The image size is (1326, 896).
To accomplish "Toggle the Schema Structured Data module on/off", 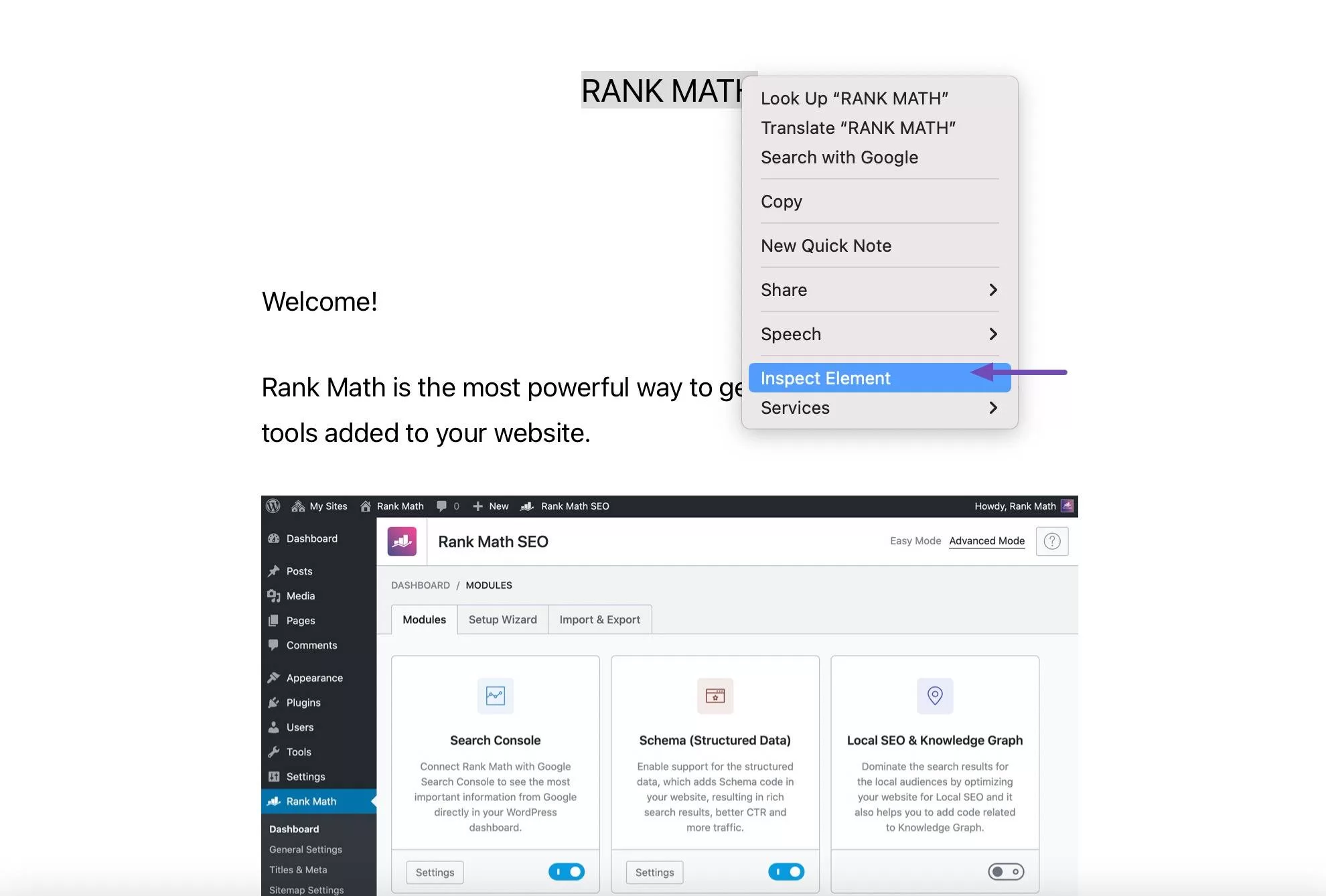I will 786,871.
